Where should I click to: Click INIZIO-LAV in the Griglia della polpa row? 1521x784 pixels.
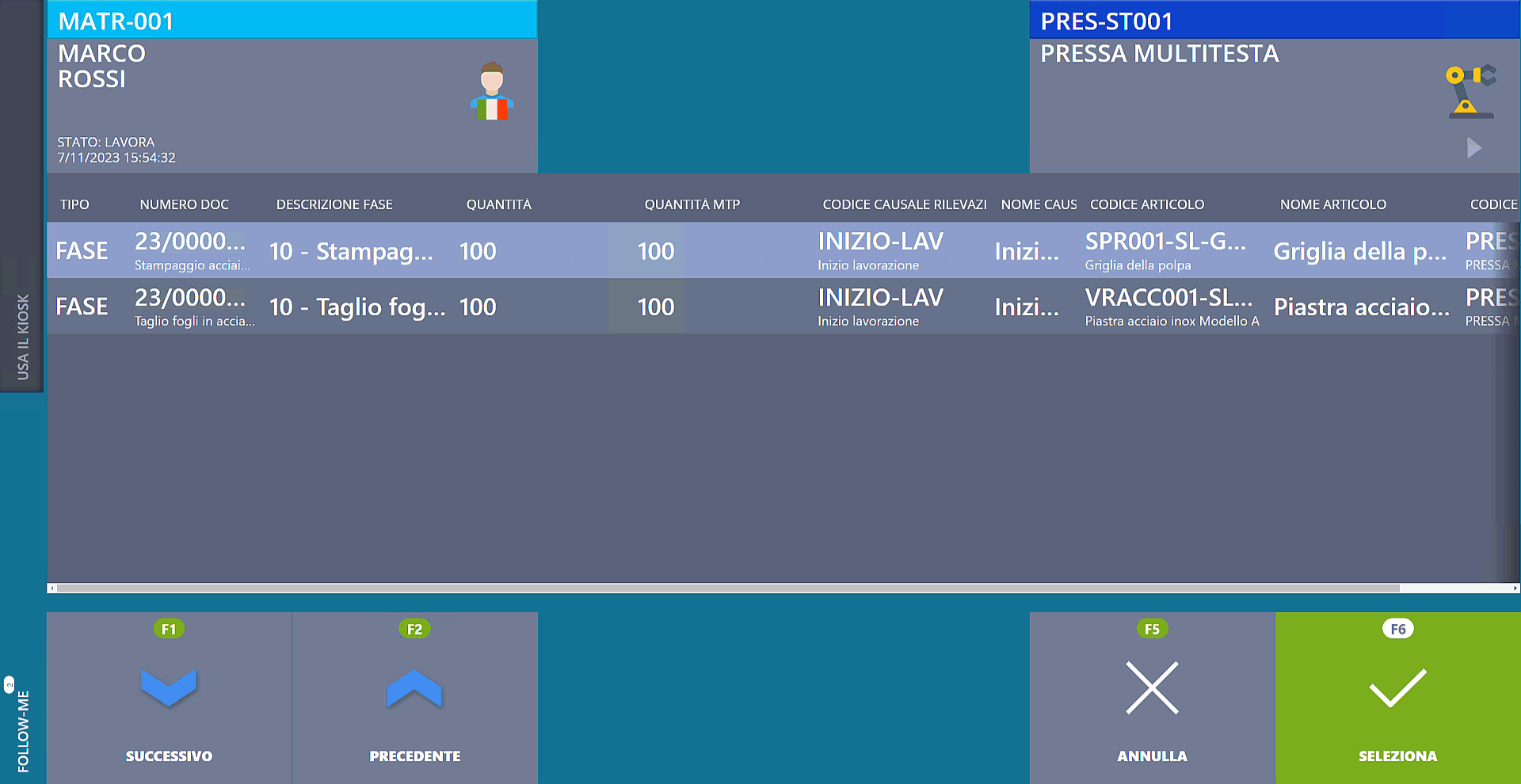[880, 241]
